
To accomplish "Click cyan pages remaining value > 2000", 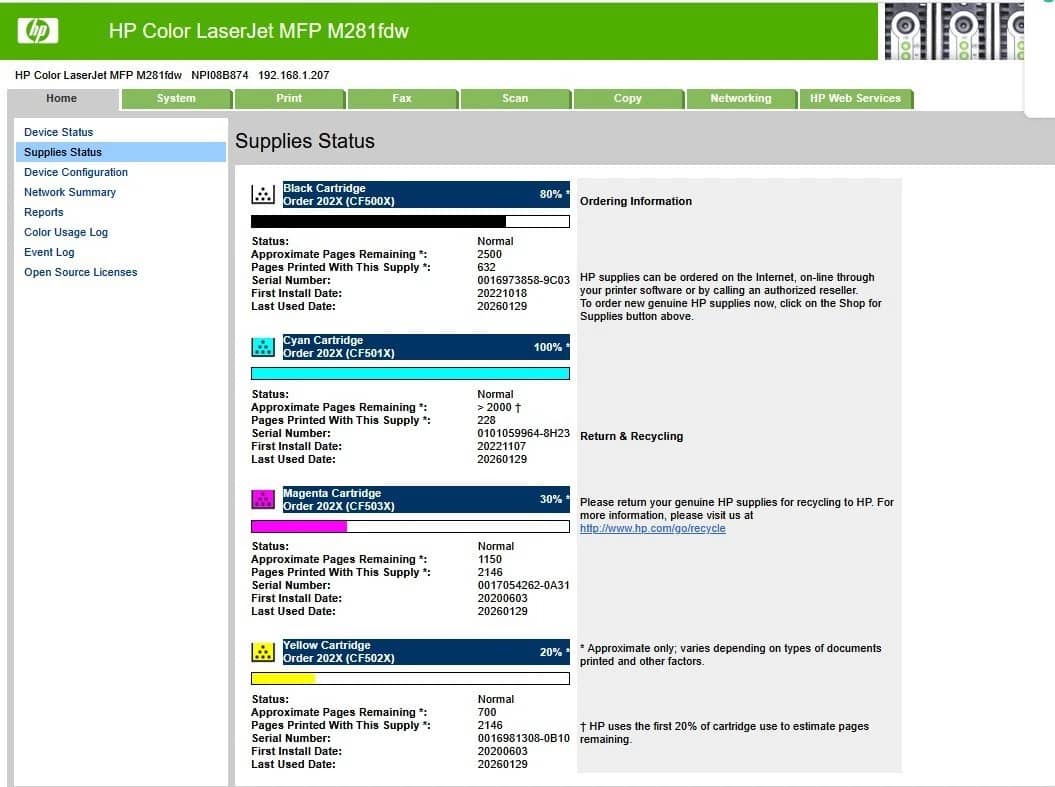I will [499, 407].
